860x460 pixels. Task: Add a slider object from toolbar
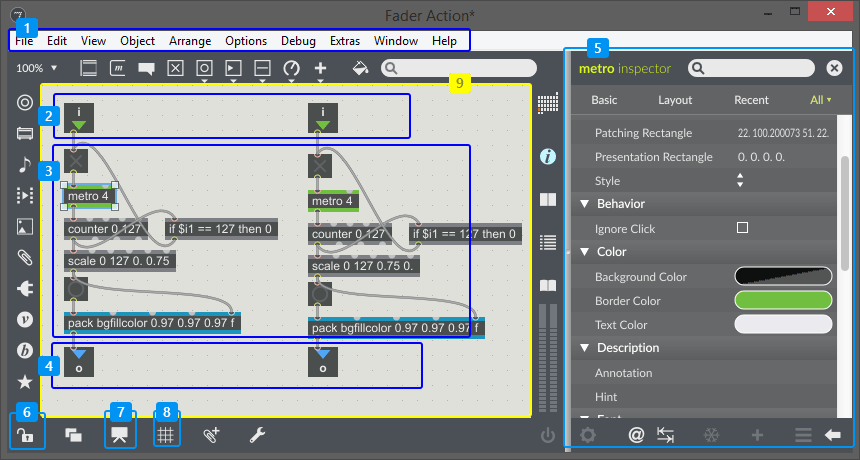262,68
